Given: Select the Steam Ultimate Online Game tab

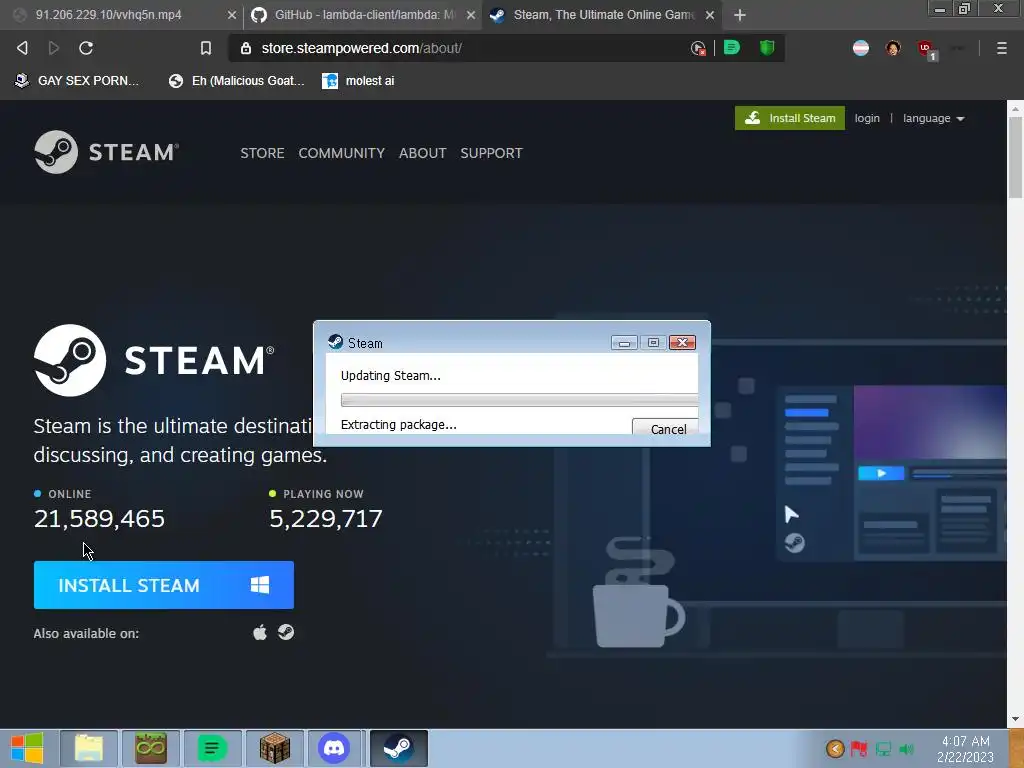Looking at the screenshot, I should pos(601,15).
